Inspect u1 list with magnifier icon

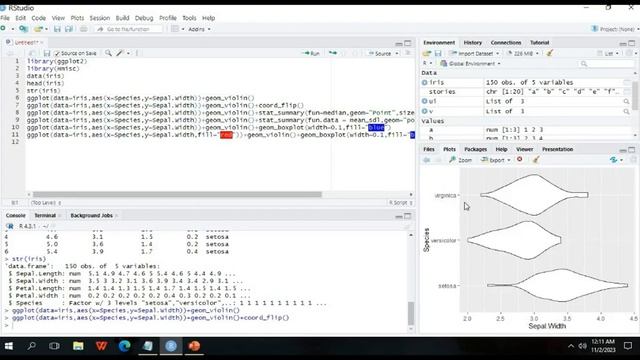coord(626,101)
